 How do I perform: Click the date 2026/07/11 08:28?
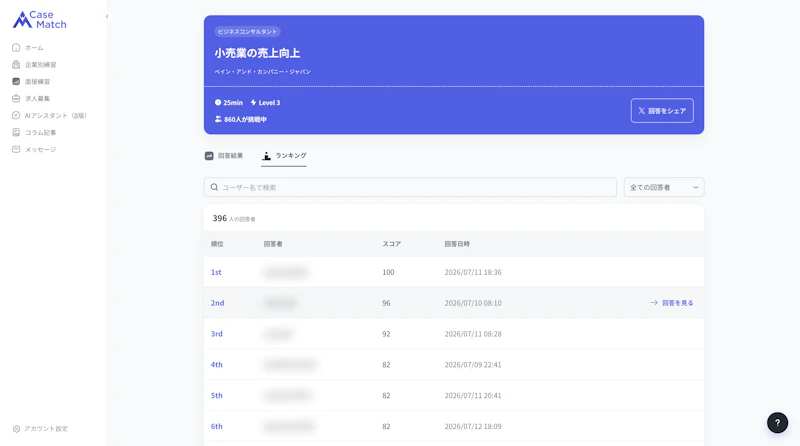pyautogui.click(x=473, y=334)
